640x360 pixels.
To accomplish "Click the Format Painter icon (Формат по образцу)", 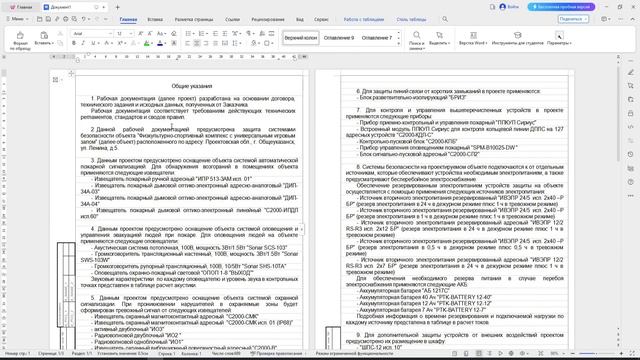I will click(20, 36).
